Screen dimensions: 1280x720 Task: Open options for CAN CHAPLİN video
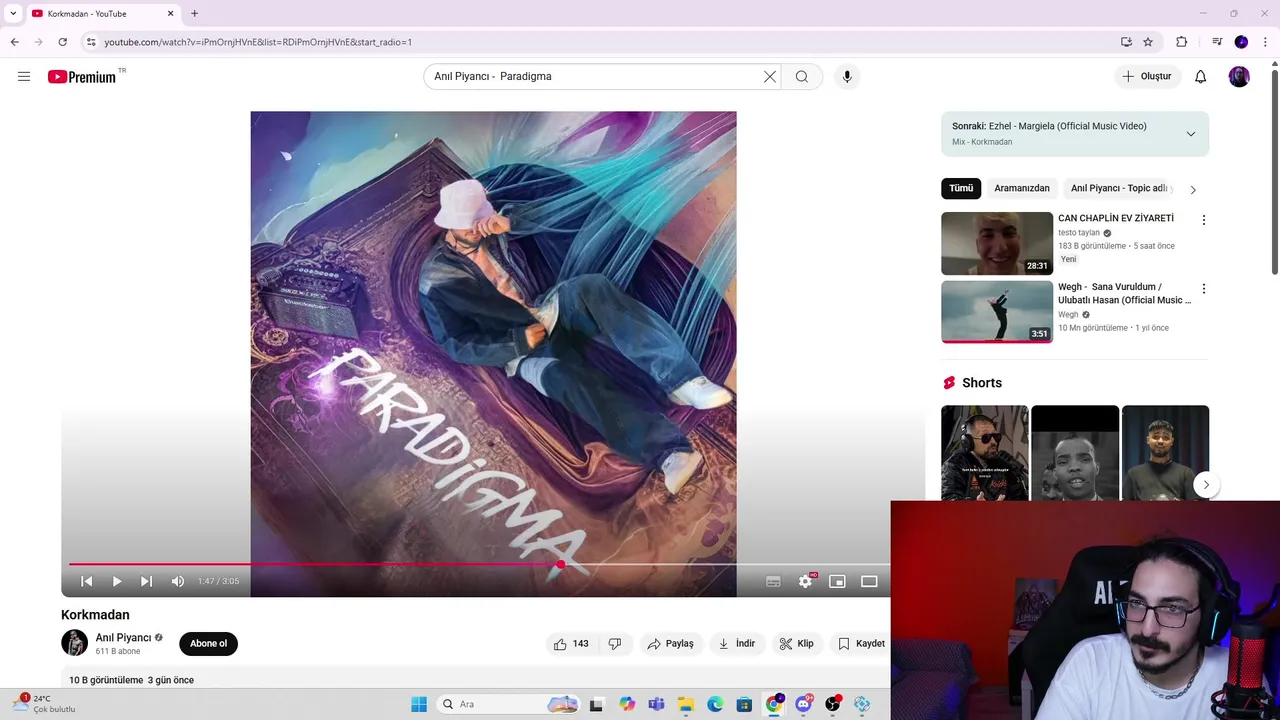pyautogui.click(x=1204, y=220)
